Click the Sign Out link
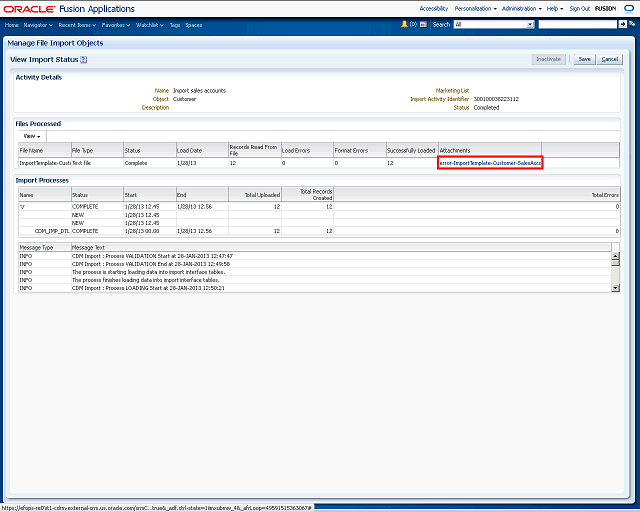Image resolution: width=640 pixels, height=512 pixels. click(579, 8)
